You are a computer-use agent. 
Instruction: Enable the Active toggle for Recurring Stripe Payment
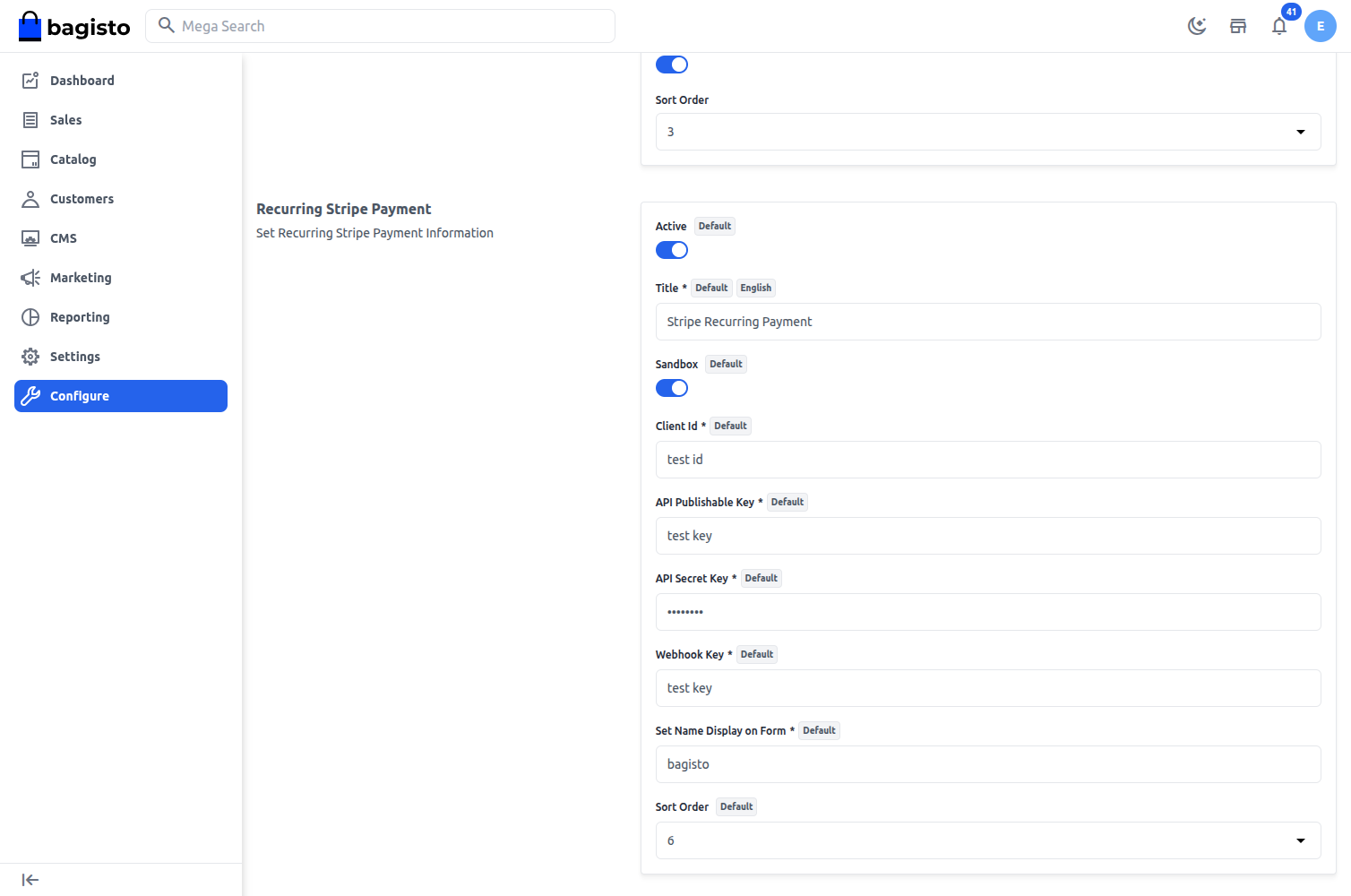[672, 250]
